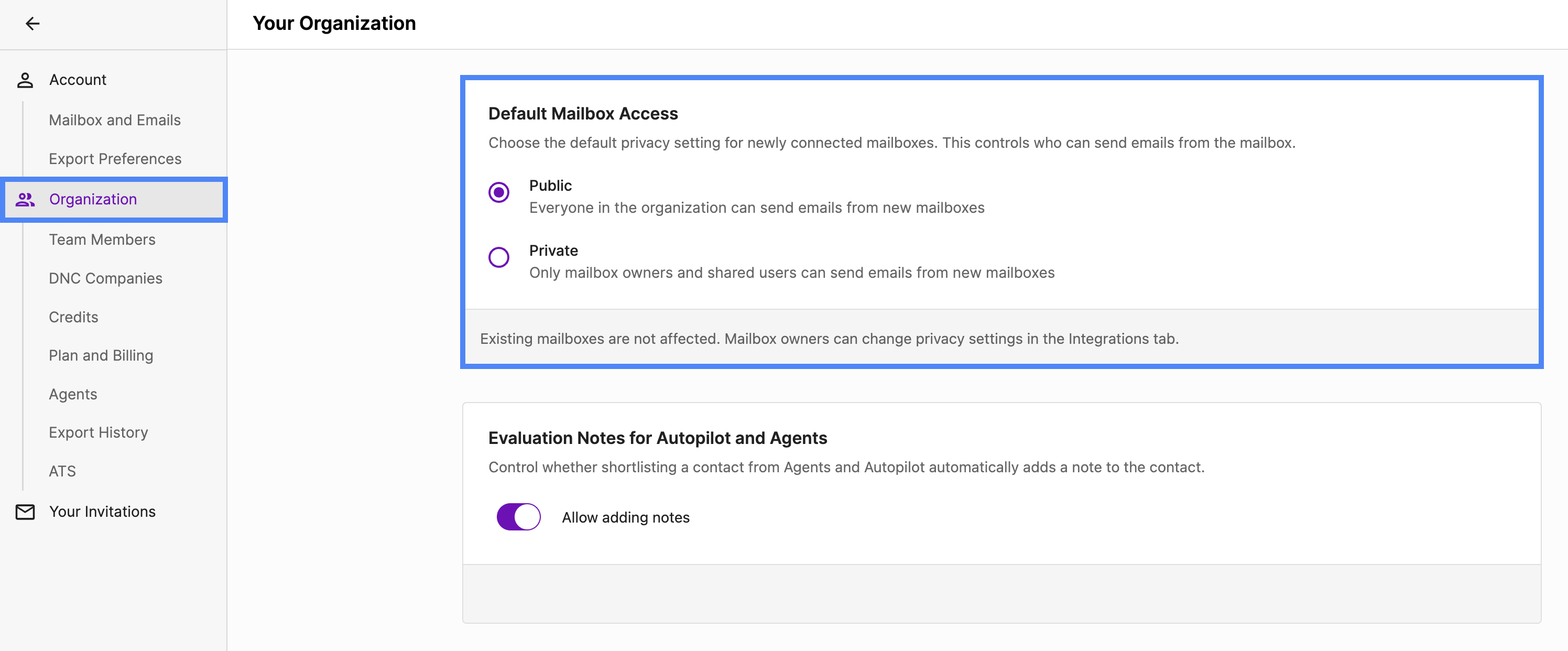The height and width of the screenshot is (651, 1568).
Task: Open Your Invitations label
Action: [x=102, y=512]
